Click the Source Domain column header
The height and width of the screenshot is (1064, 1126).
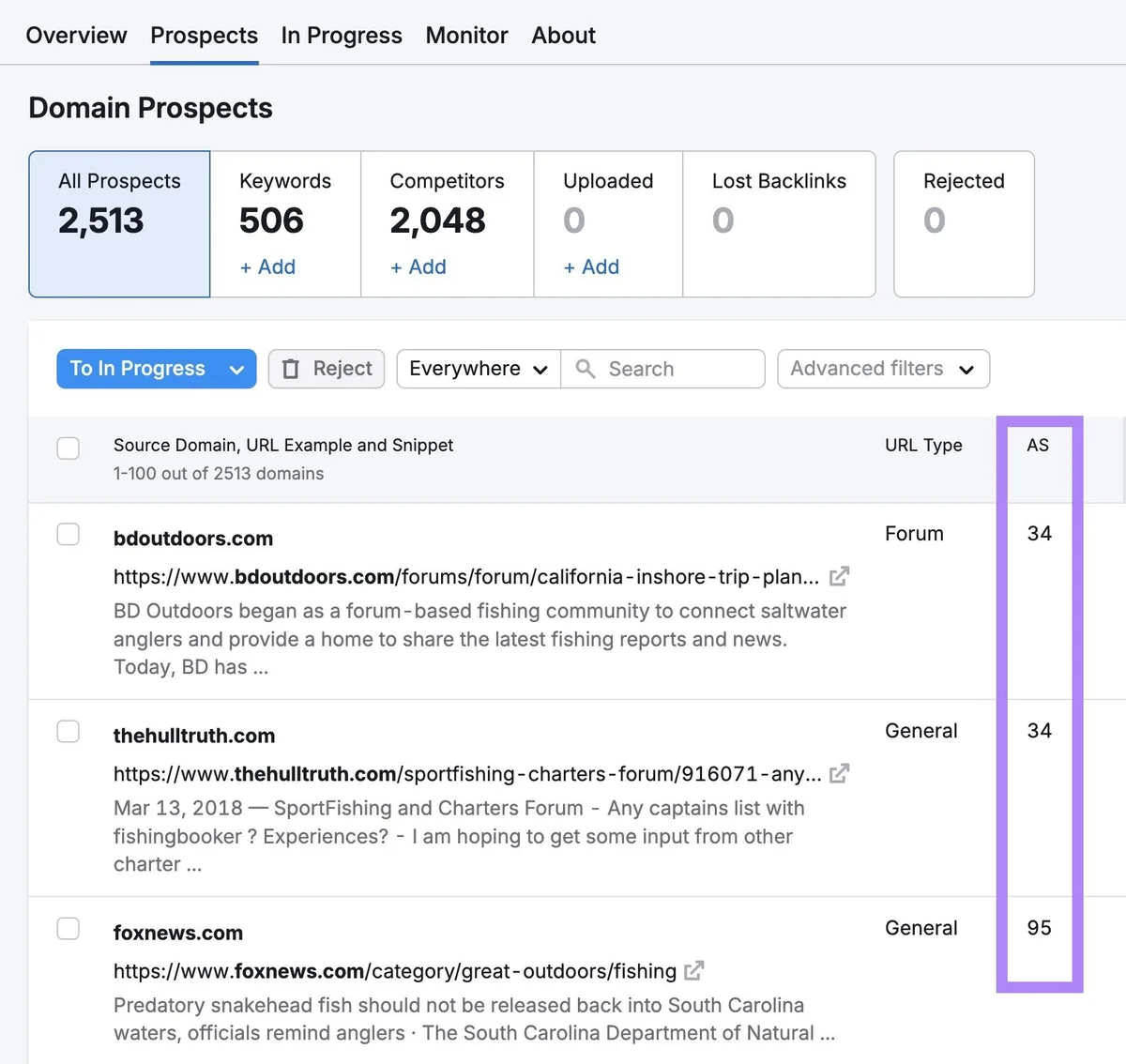tap(283, 445)
